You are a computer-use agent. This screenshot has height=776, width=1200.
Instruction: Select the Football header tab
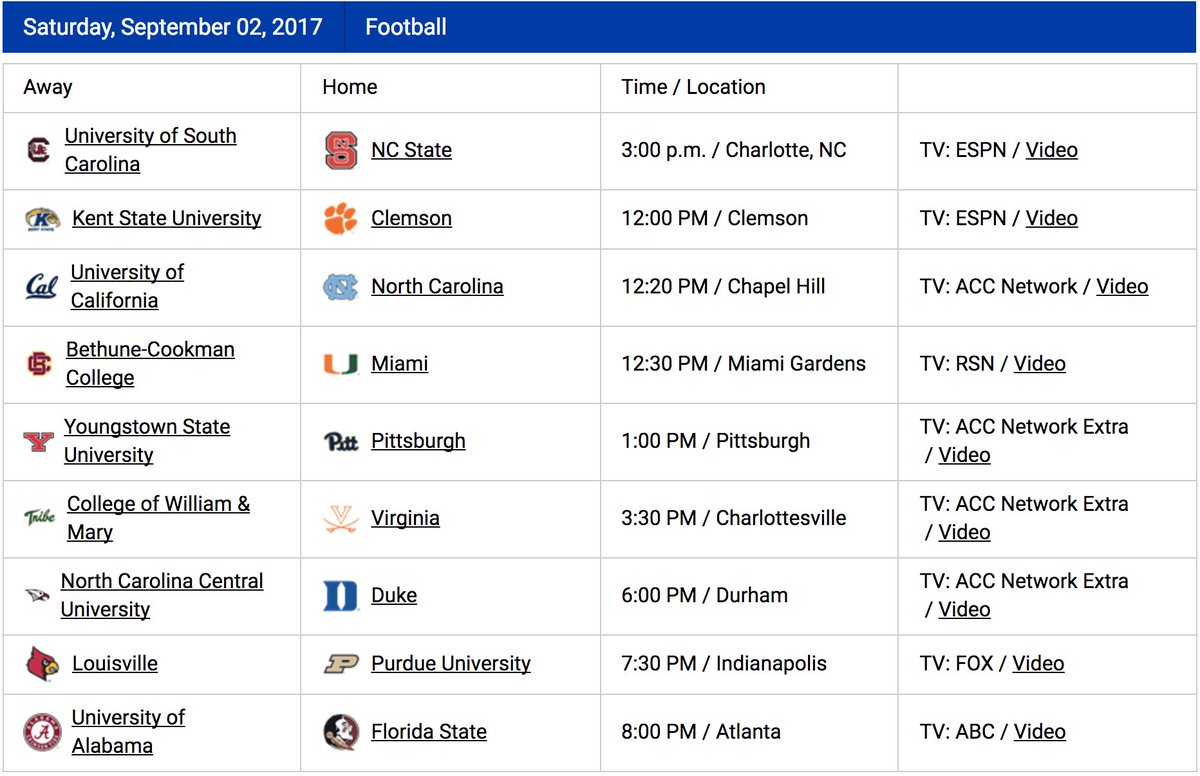pos(406,27)
